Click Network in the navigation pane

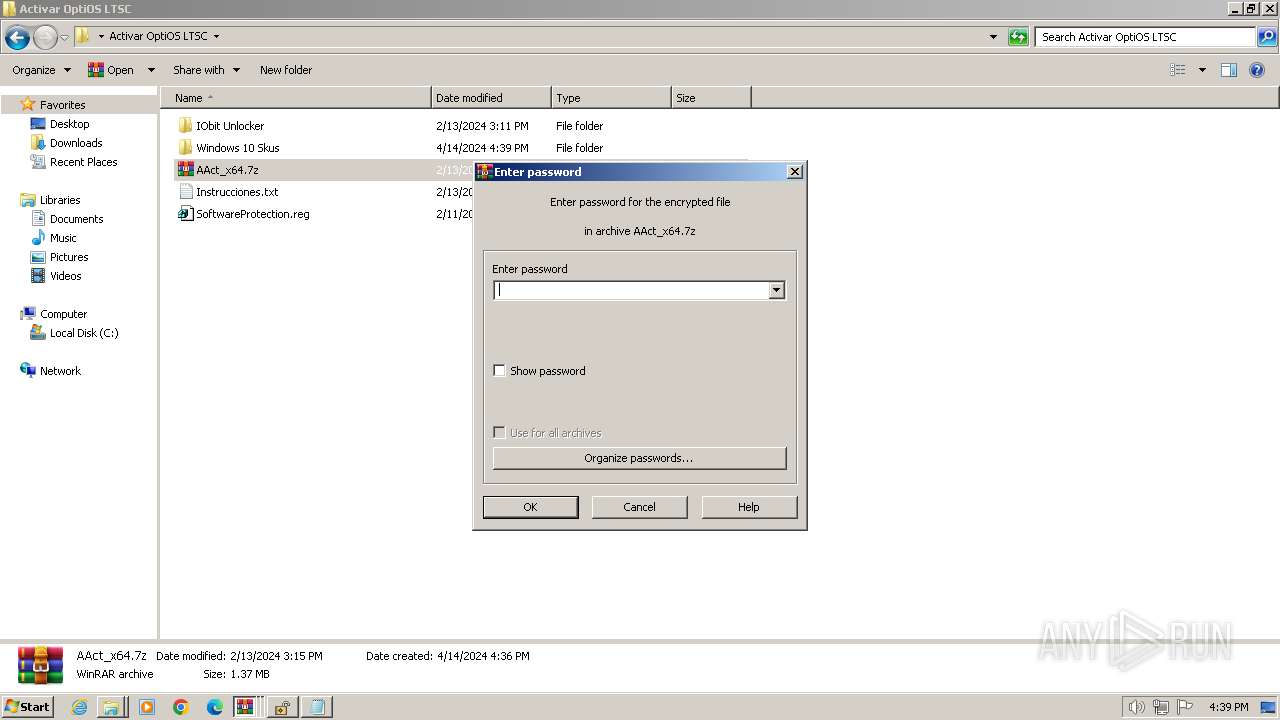[x=60, y=371]
